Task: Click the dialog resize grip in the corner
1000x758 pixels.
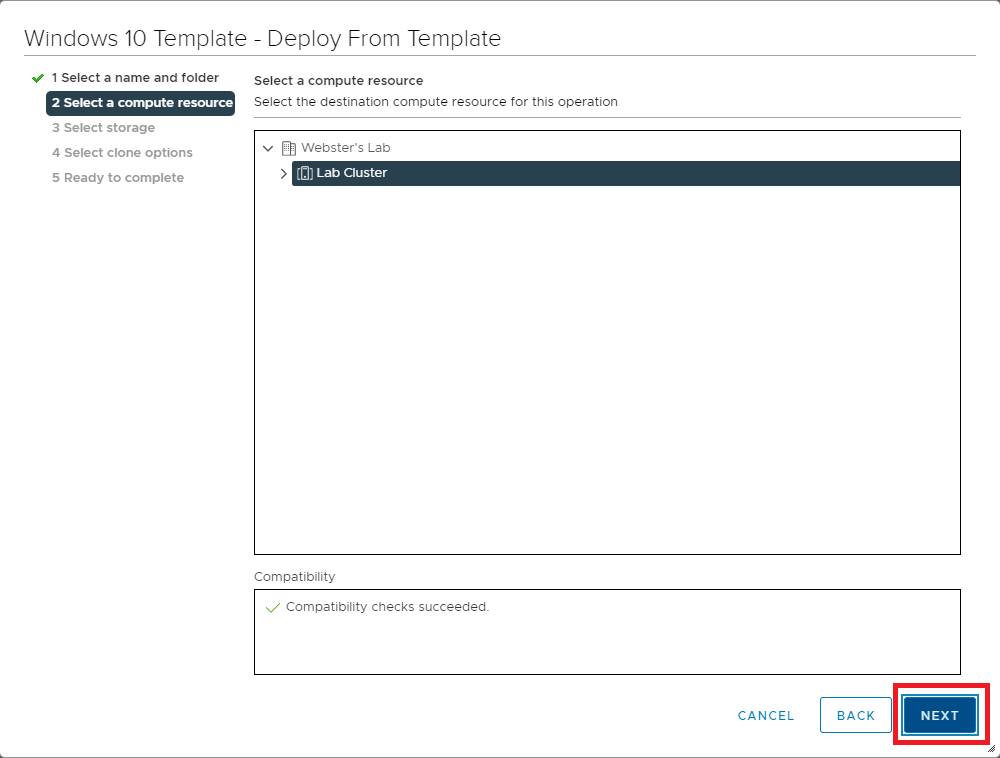Action: [990, 748]
